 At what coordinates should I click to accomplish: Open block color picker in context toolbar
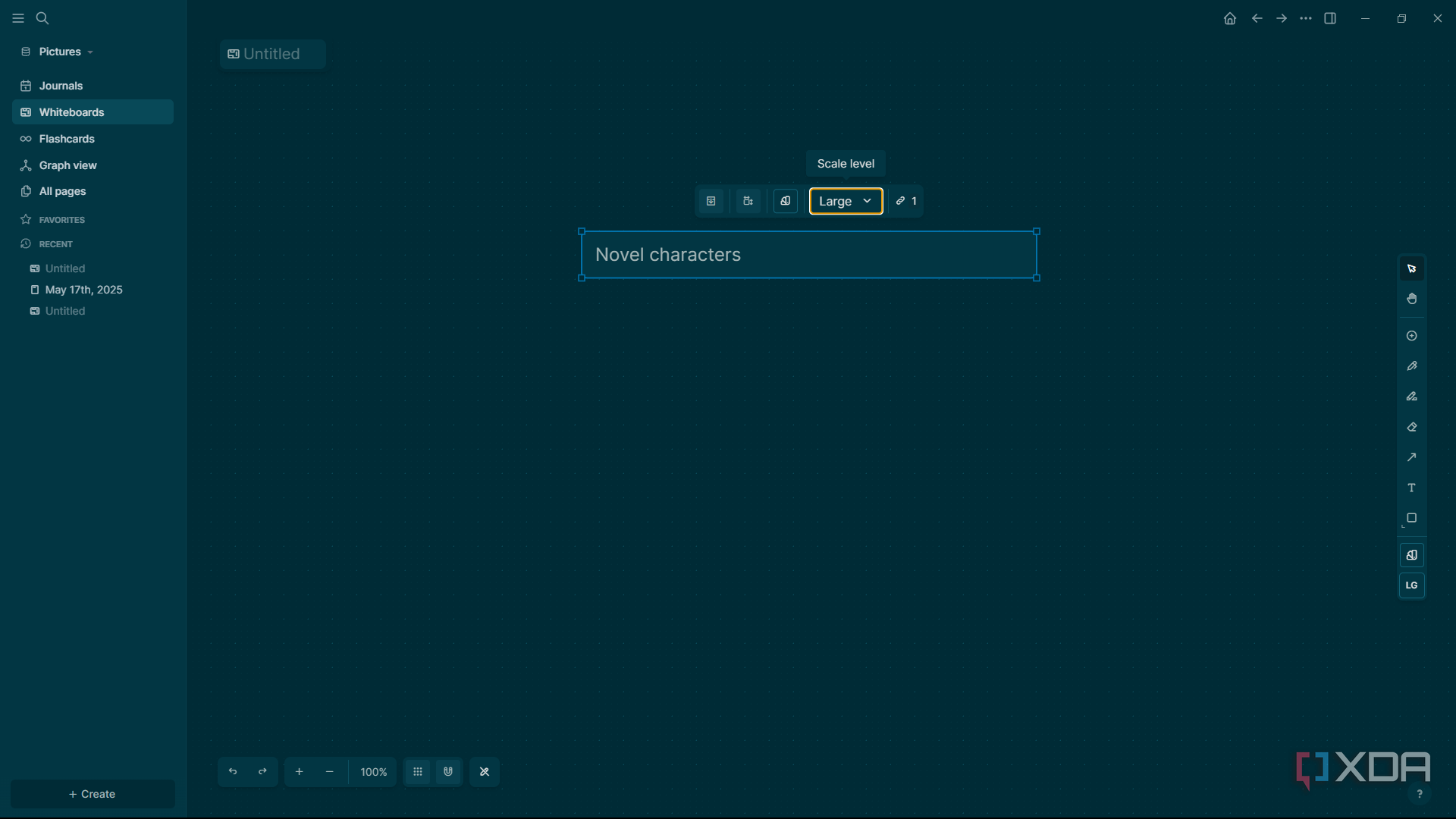786,201
